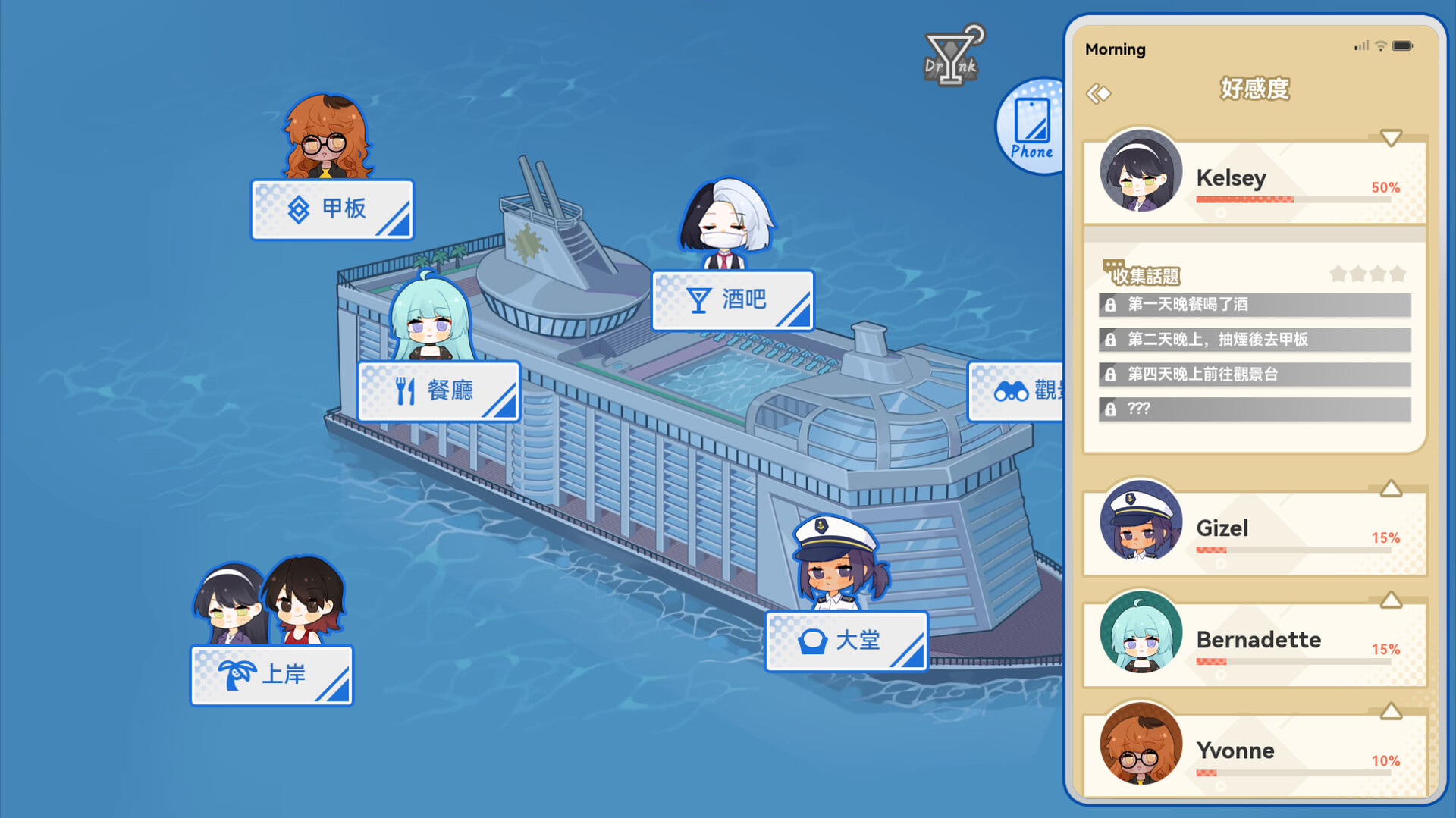Click Yvonne's portrait avatar
This screenshot has height=818, width=1456.
(1141, 744)
